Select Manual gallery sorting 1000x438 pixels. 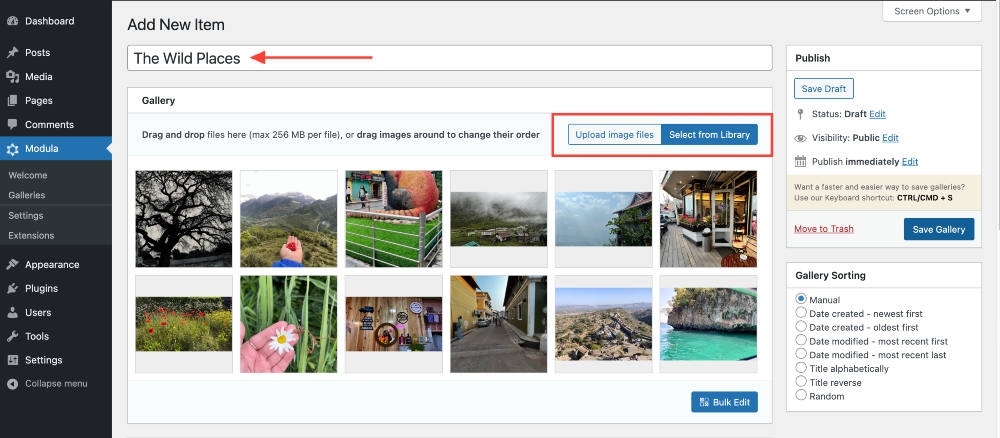(801, 298)
